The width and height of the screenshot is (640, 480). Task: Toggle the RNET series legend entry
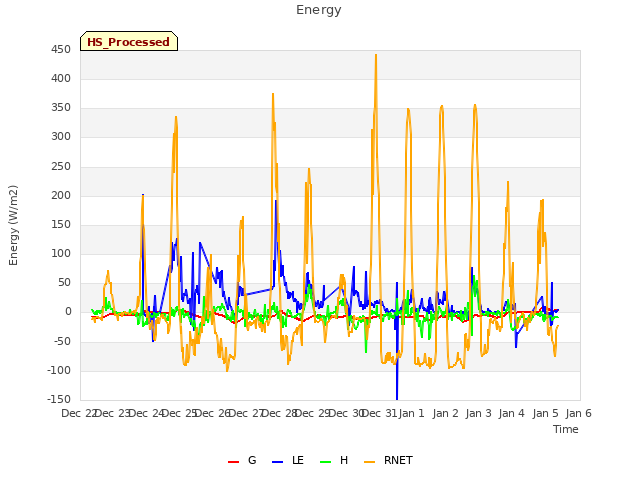click(388, 460)
